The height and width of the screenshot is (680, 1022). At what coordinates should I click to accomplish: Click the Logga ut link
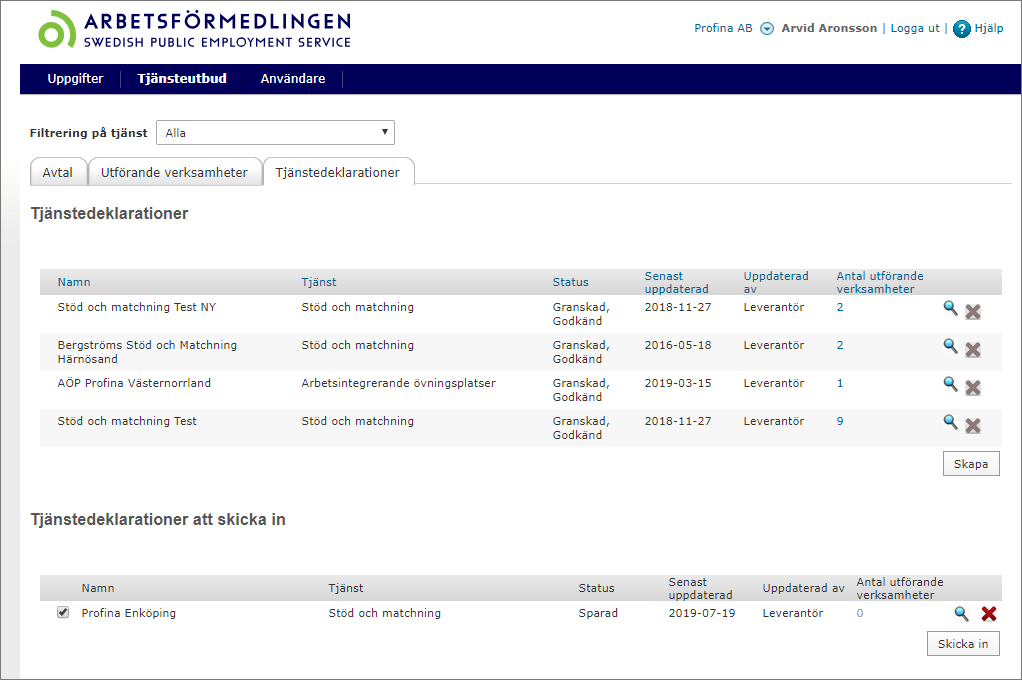tap(914, 28)
